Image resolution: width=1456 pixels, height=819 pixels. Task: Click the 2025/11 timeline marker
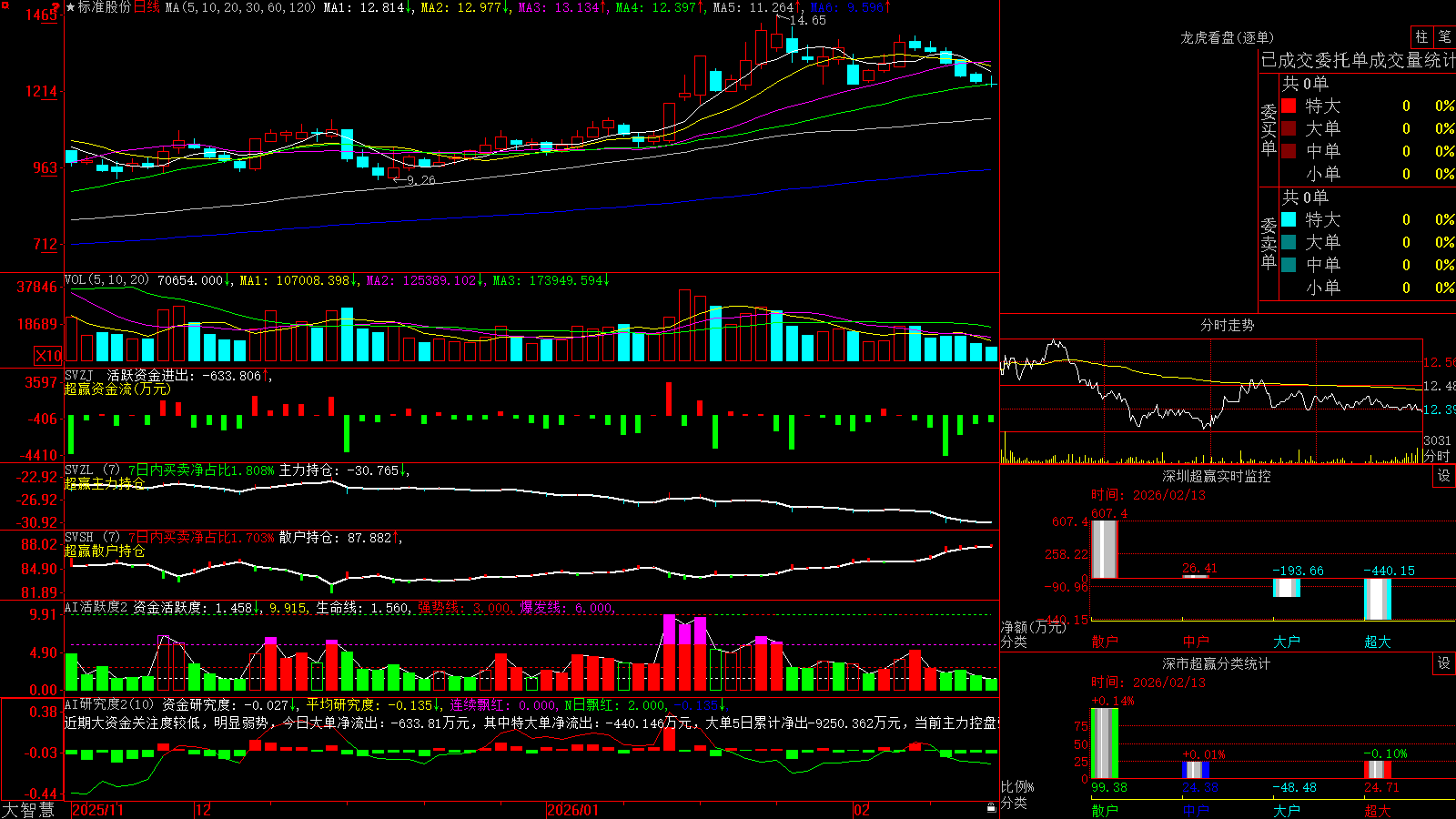[x=97, y=810]
